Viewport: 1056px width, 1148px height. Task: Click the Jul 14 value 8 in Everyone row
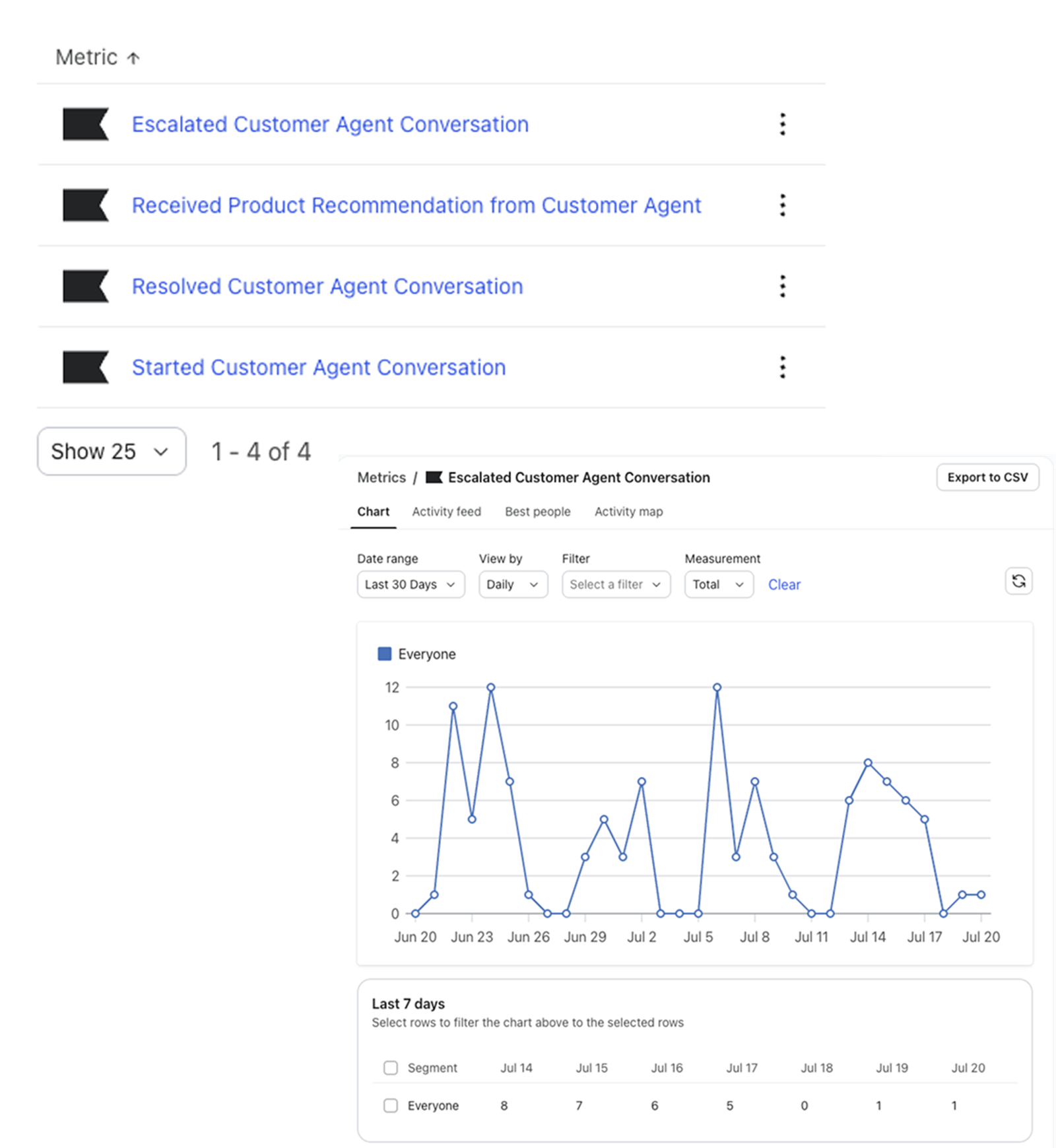click(504, 1105)
